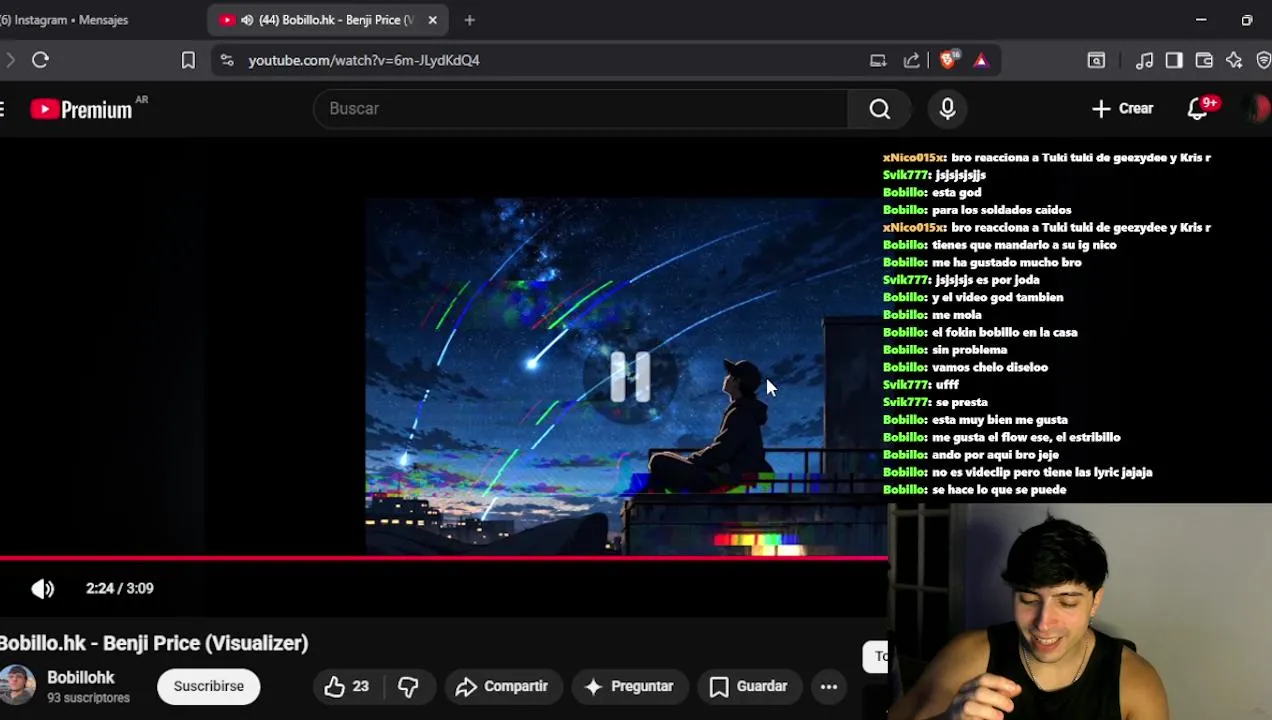The width and height of the screenshot is (1272, 720).
Task: Open the browser share icon in the address bar
Action: coord(912,60)
